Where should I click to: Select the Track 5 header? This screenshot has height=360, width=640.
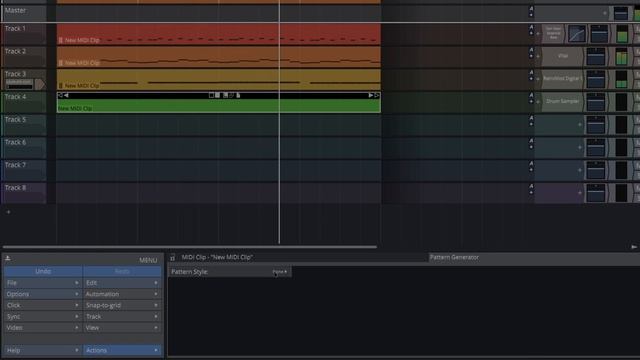coord(24,125)
